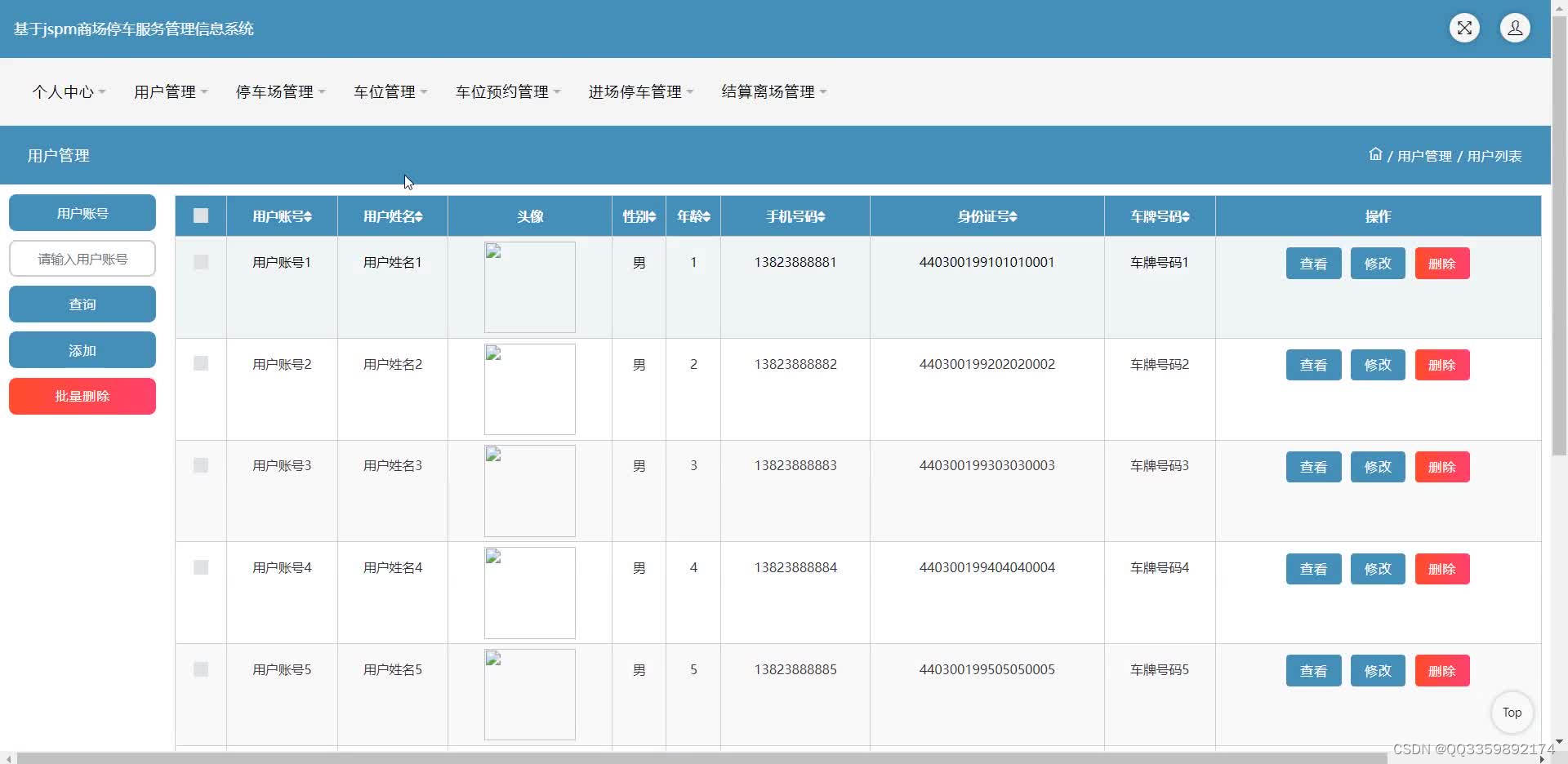Toggle the select-all checkbox in table header
The height and width of the screenshot is (764, 1568).
pos(201,215)
